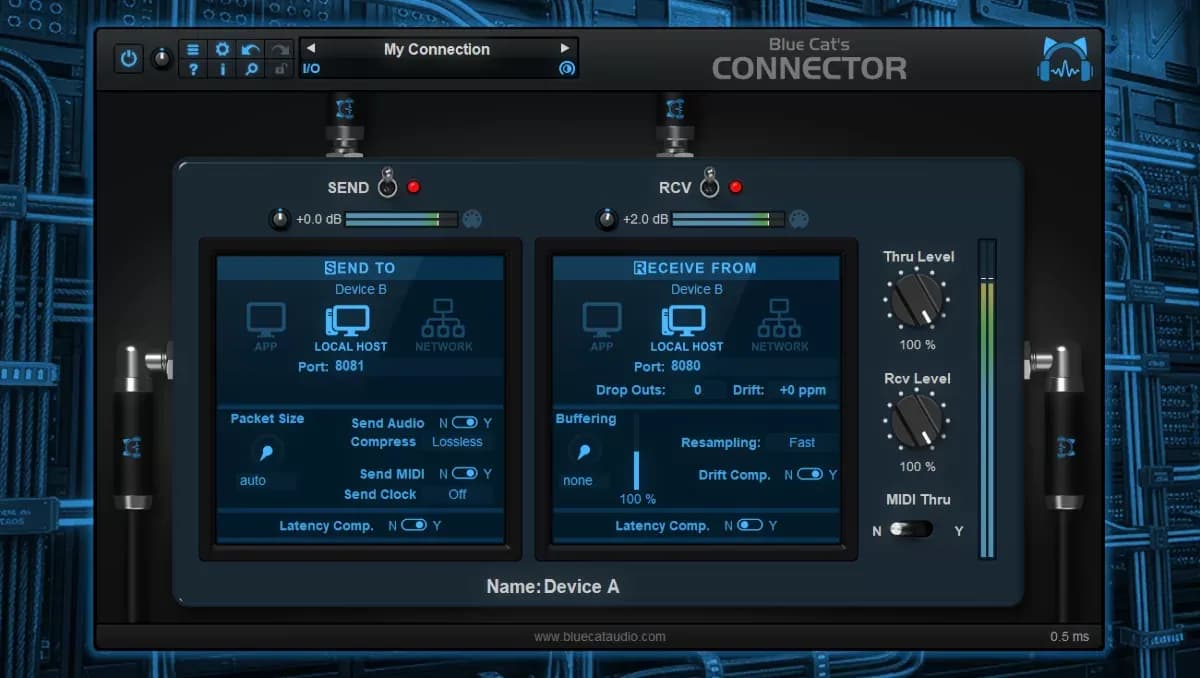Toggle the Send MIDI switch
1200x678 pixels.
[x=464, y=474]
